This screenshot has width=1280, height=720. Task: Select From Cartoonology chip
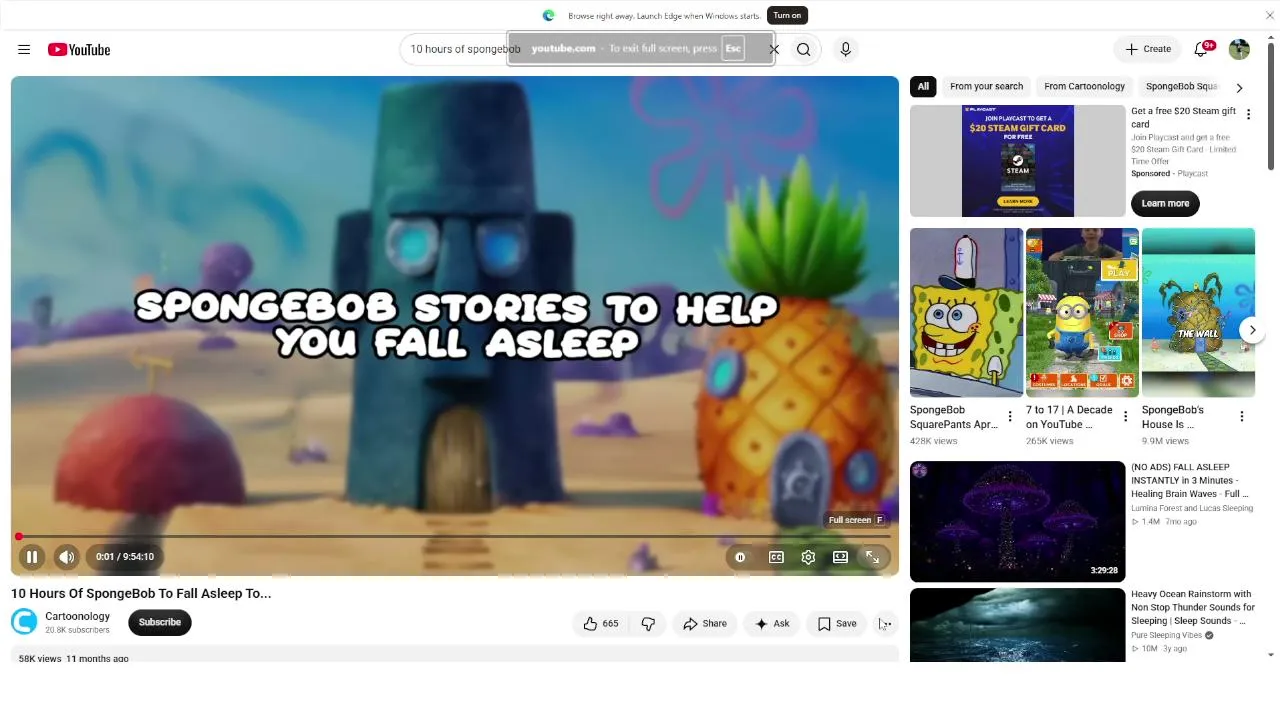pyautogui.click(x=1085, y=87)
